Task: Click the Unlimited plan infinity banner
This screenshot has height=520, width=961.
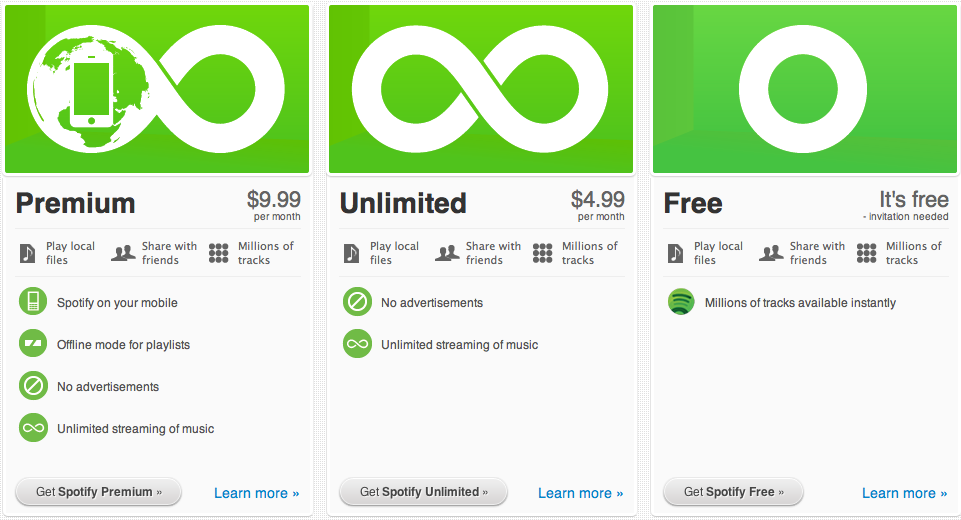Action: coord(481,89)
